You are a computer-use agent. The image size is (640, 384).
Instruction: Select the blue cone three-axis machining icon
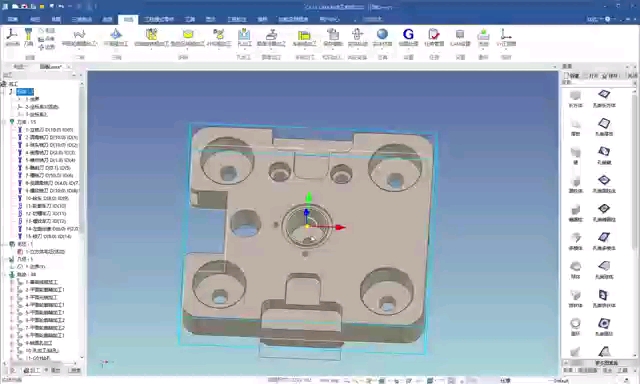tap(116, 34)
